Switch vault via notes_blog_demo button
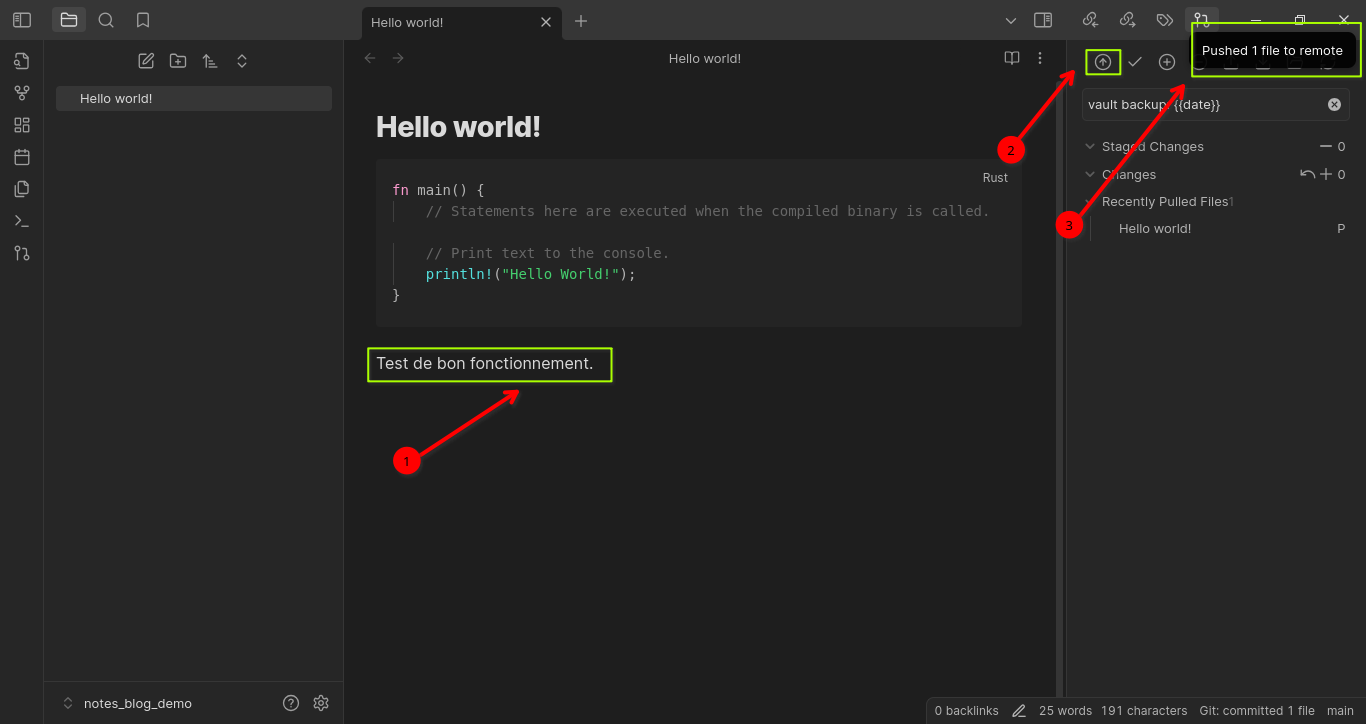The image size is (1366, 724). point(128,703)
